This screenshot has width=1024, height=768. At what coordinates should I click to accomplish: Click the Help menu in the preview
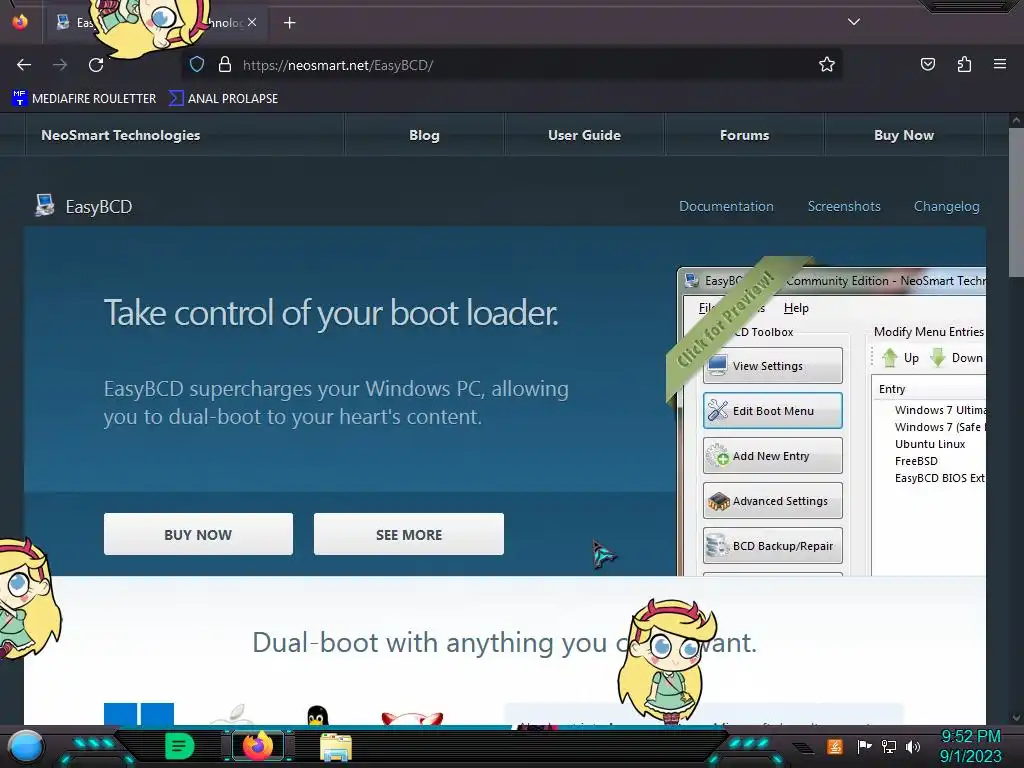pyautogui.click(x=796, y=308)
